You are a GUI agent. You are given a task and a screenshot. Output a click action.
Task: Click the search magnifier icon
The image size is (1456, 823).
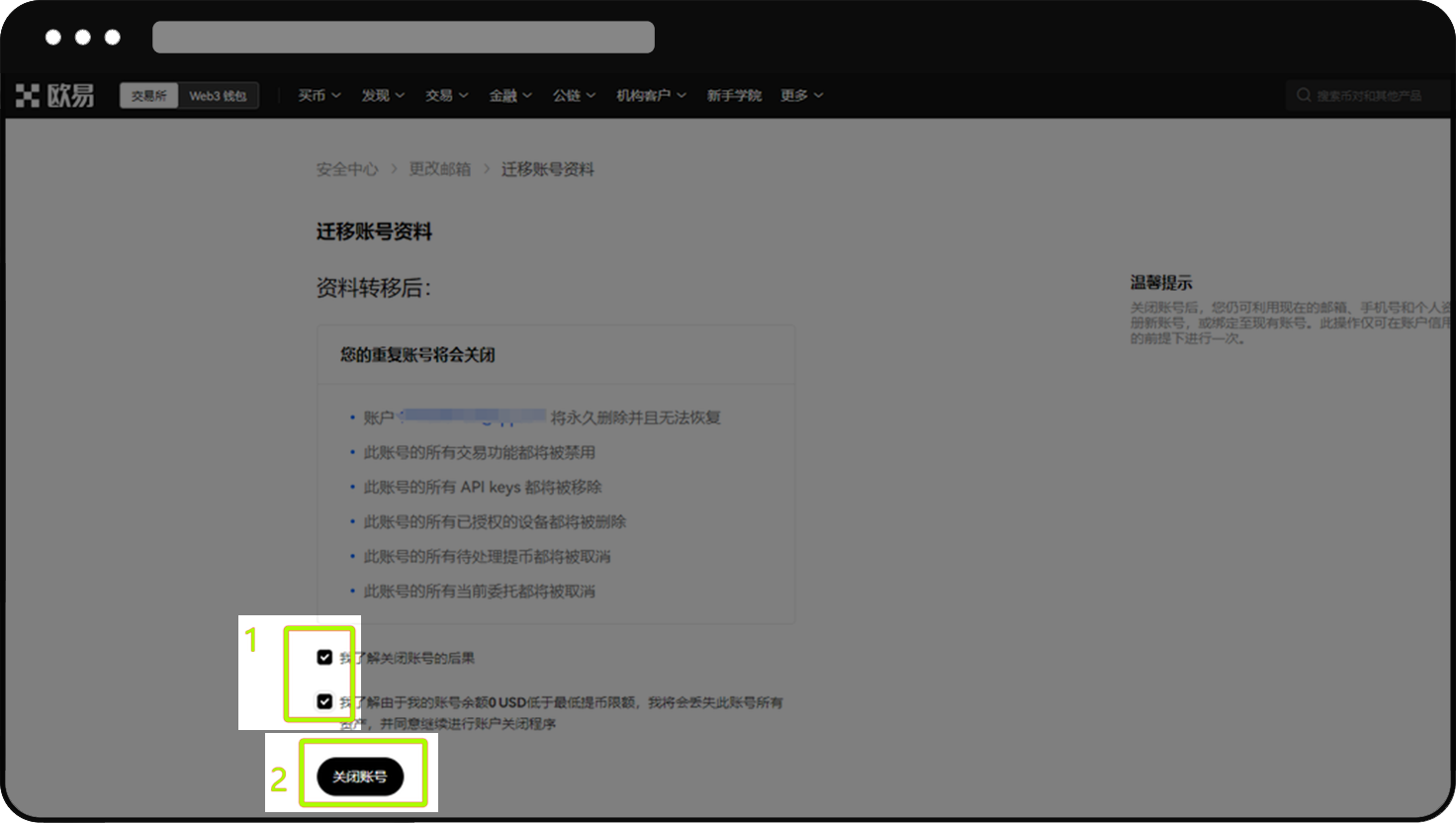[1304, 96]
